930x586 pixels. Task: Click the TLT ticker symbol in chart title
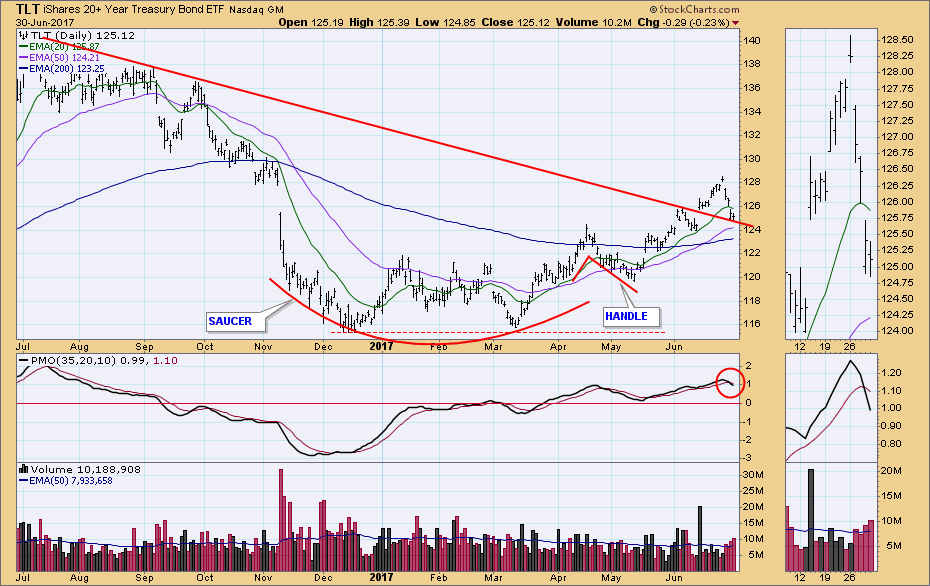pyautogui.click(x=27, y=9)
